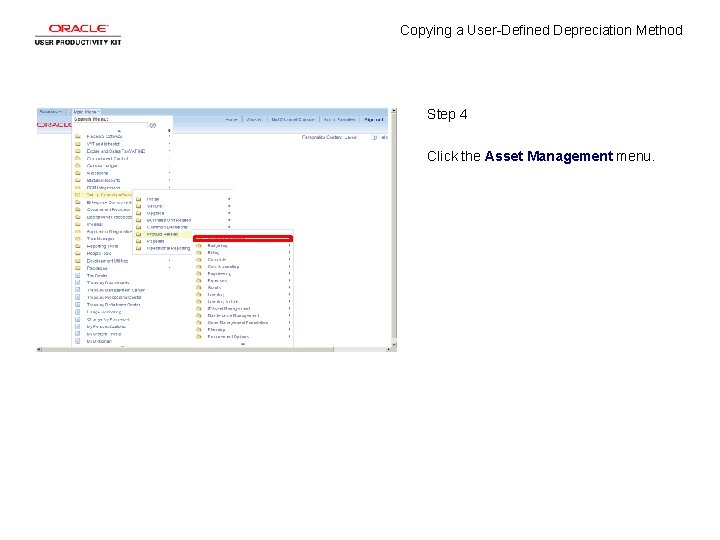Viewport: 720px width, 540px height.
Task: Click the folder icon beside Pagelets submenu
Action: point(139,241)
